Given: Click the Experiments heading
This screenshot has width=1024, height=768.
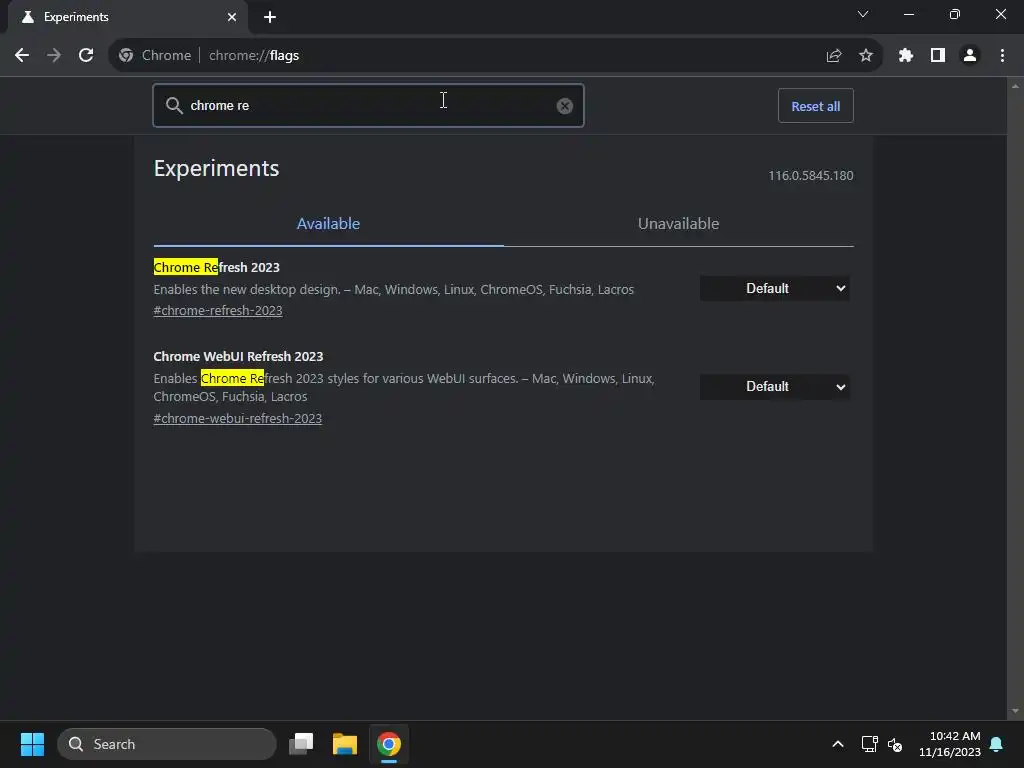Looking at the screenshot, I should pos(216,168).
